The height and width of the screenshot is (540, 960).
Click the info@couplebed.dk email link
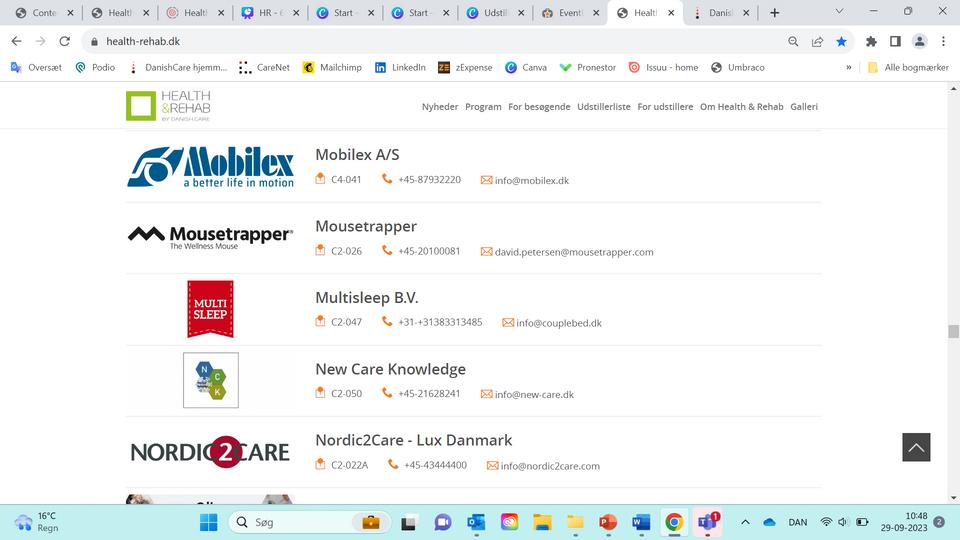point(558,323)
